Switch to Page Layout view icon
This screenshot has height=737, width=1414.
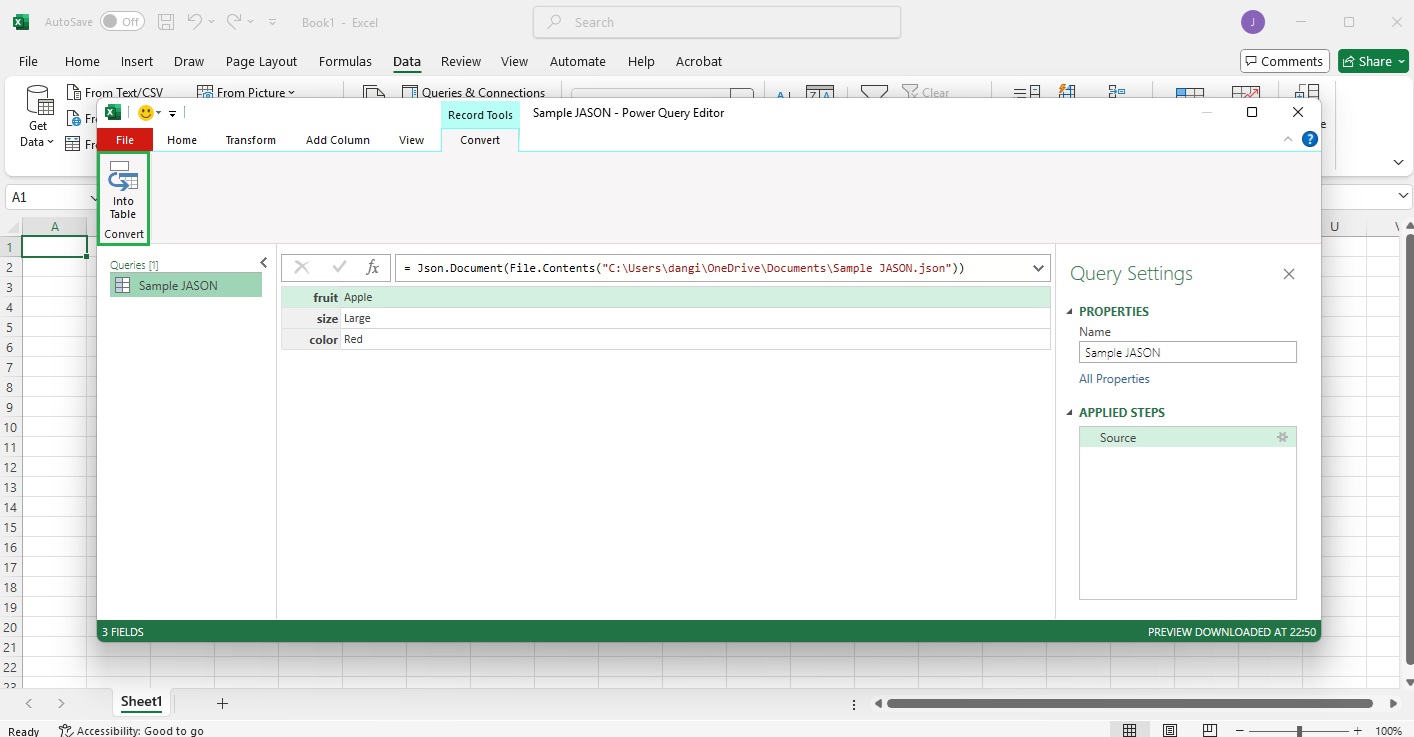(x=1170, y=730)
